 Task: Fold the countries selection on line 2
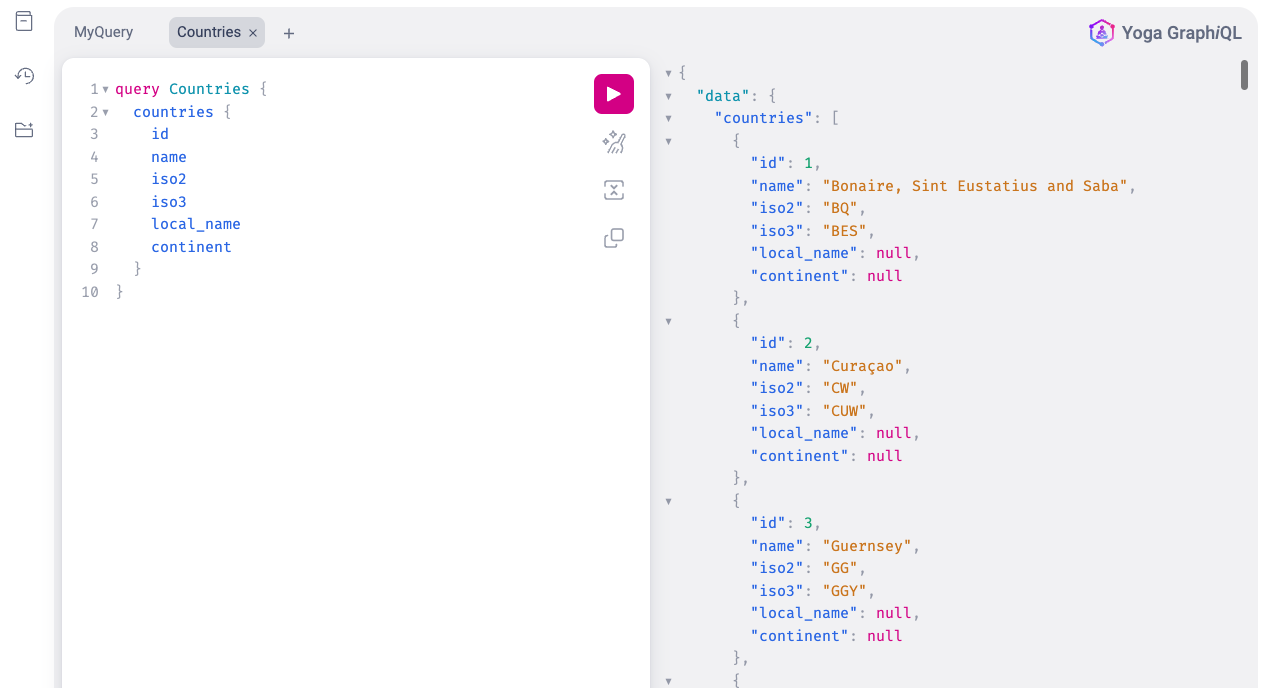[106, 112]
